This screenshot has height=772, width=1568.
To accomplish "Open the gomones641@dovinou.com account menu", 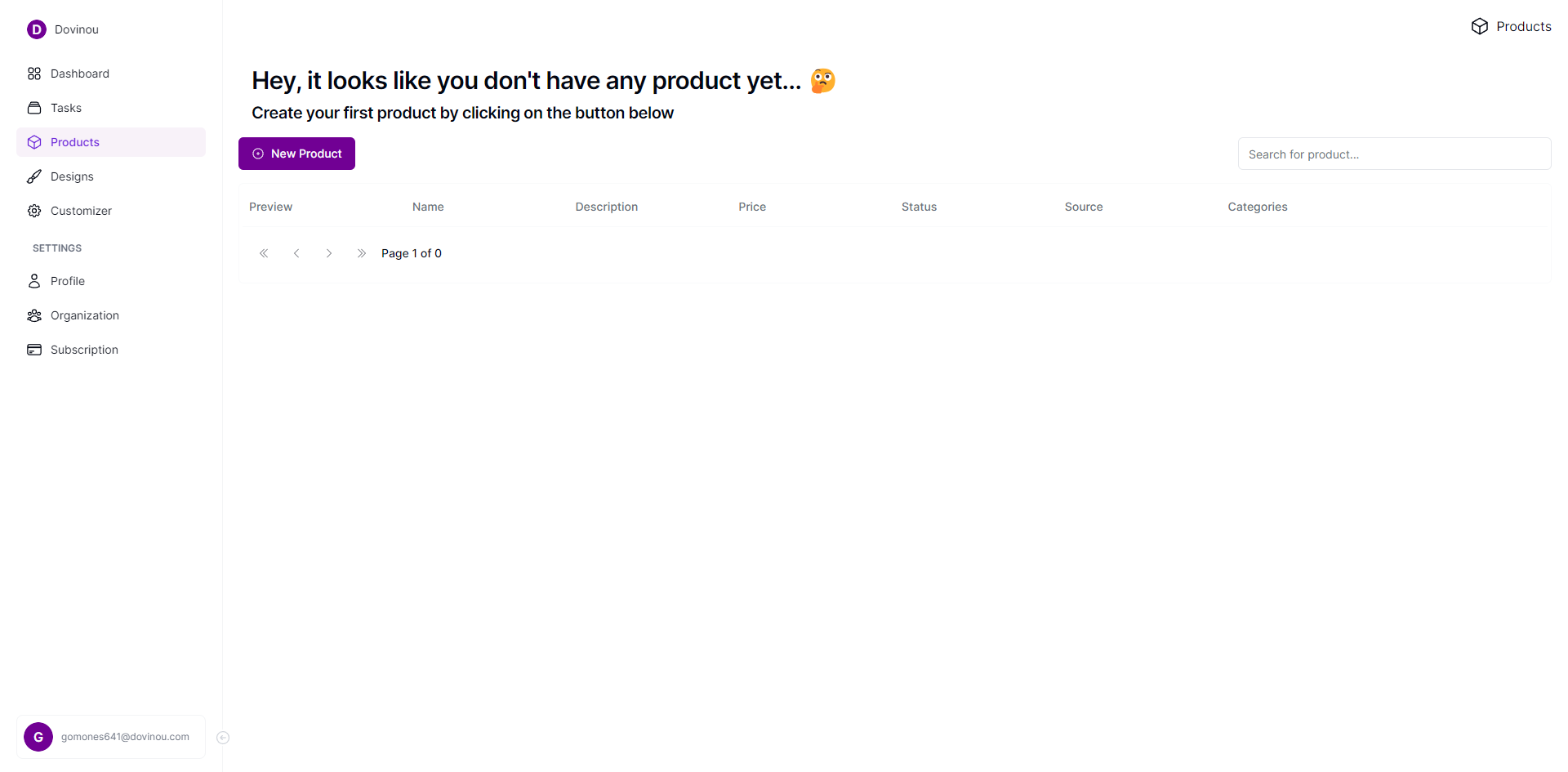I will [111, 737].
